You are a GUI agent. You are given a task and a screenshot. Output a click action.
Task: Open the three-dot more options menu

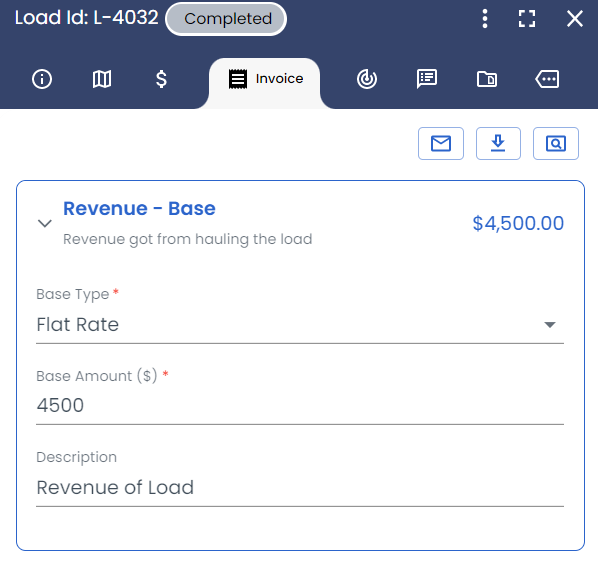coord(485,19)
